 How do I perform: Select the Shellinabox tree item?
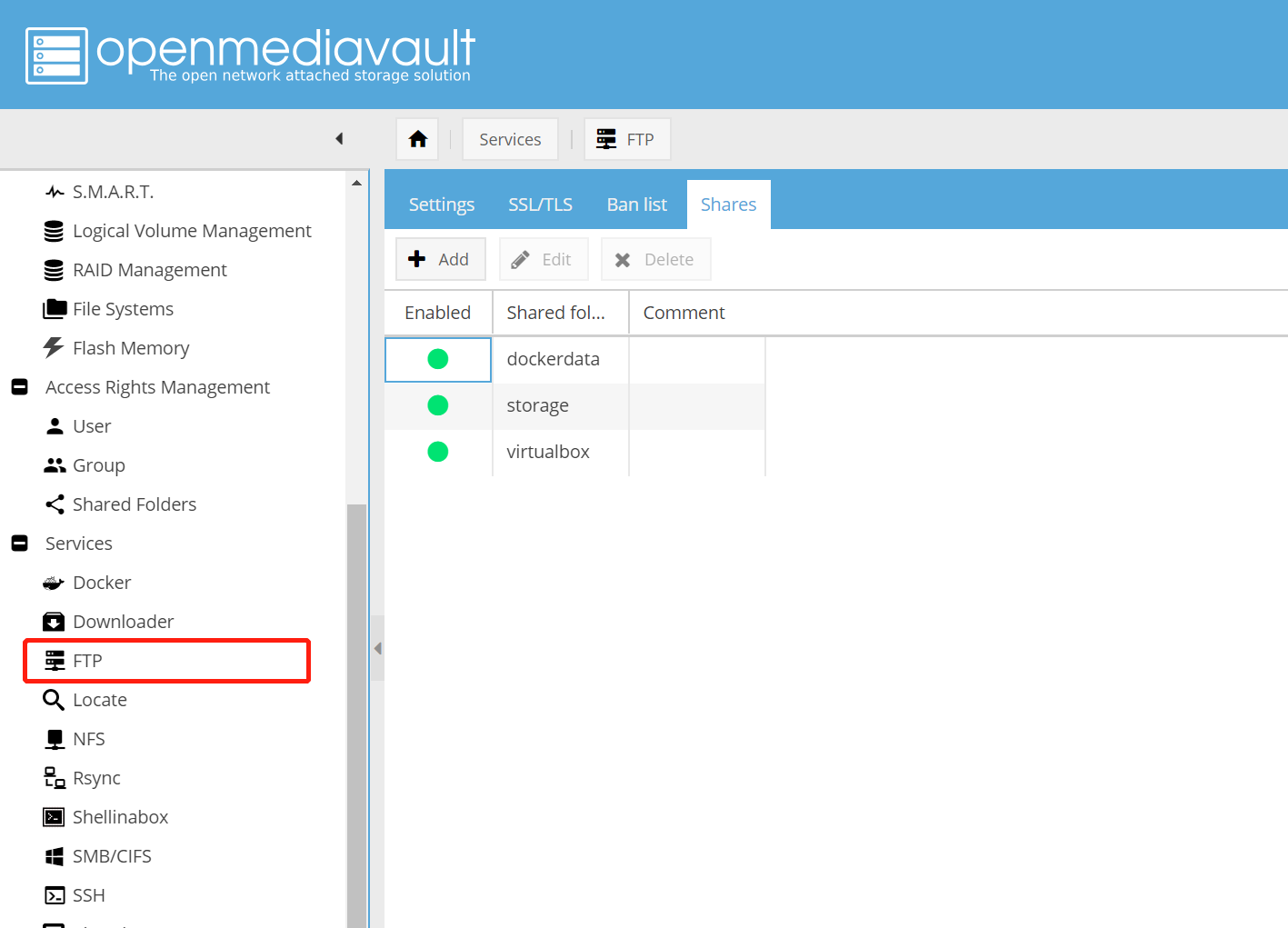[121, 817]
